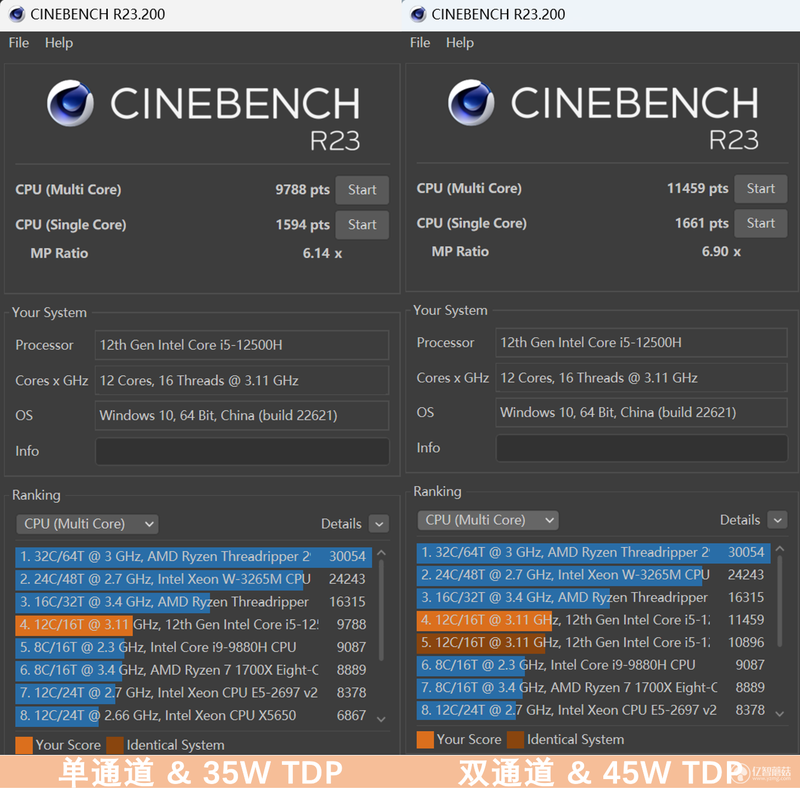This screenshot has width=800, height=789.
Task: Open the File menu in the 35W TDP window
Action: coord(19,43)
